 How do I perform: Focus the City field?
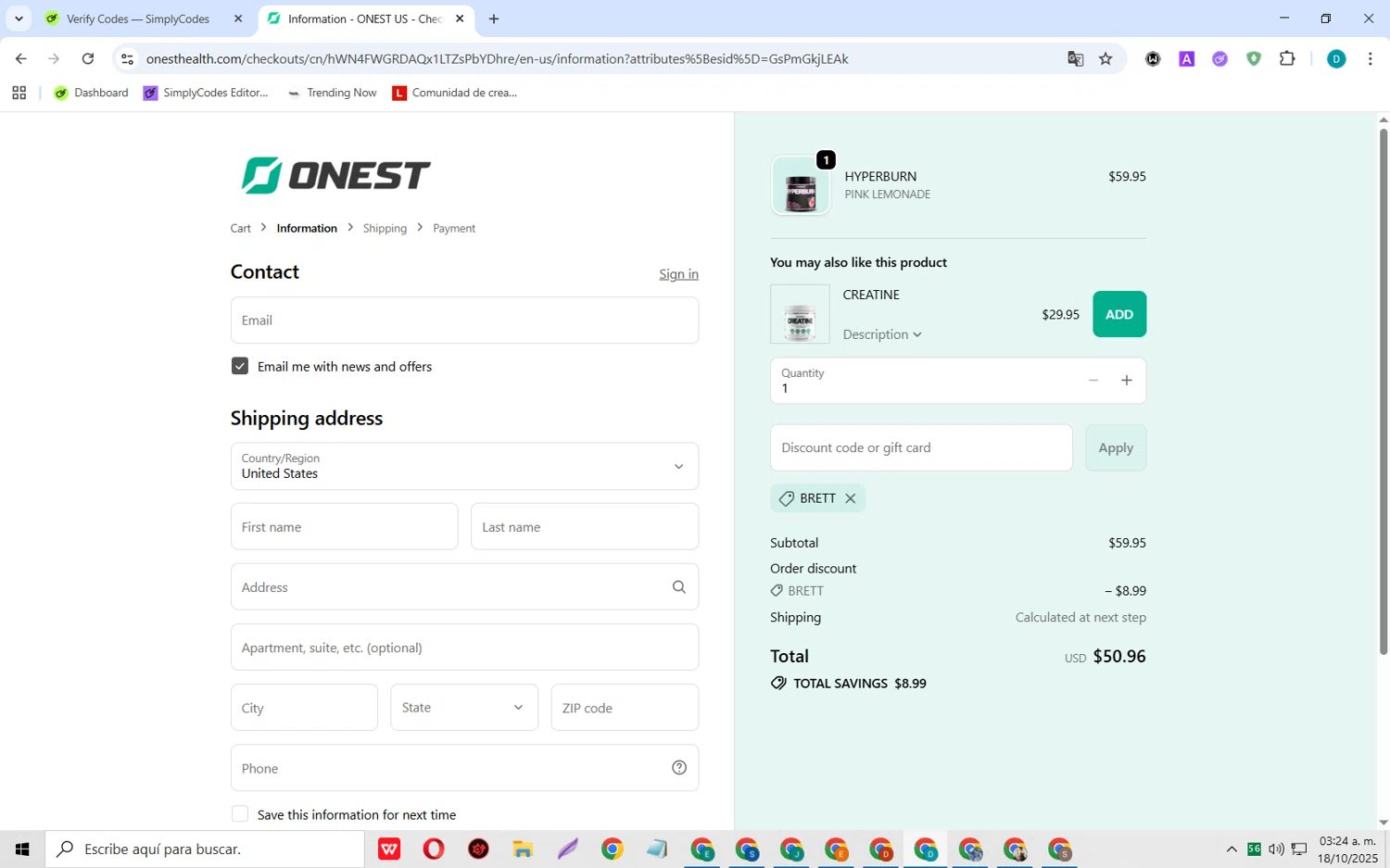coord(304,707)
